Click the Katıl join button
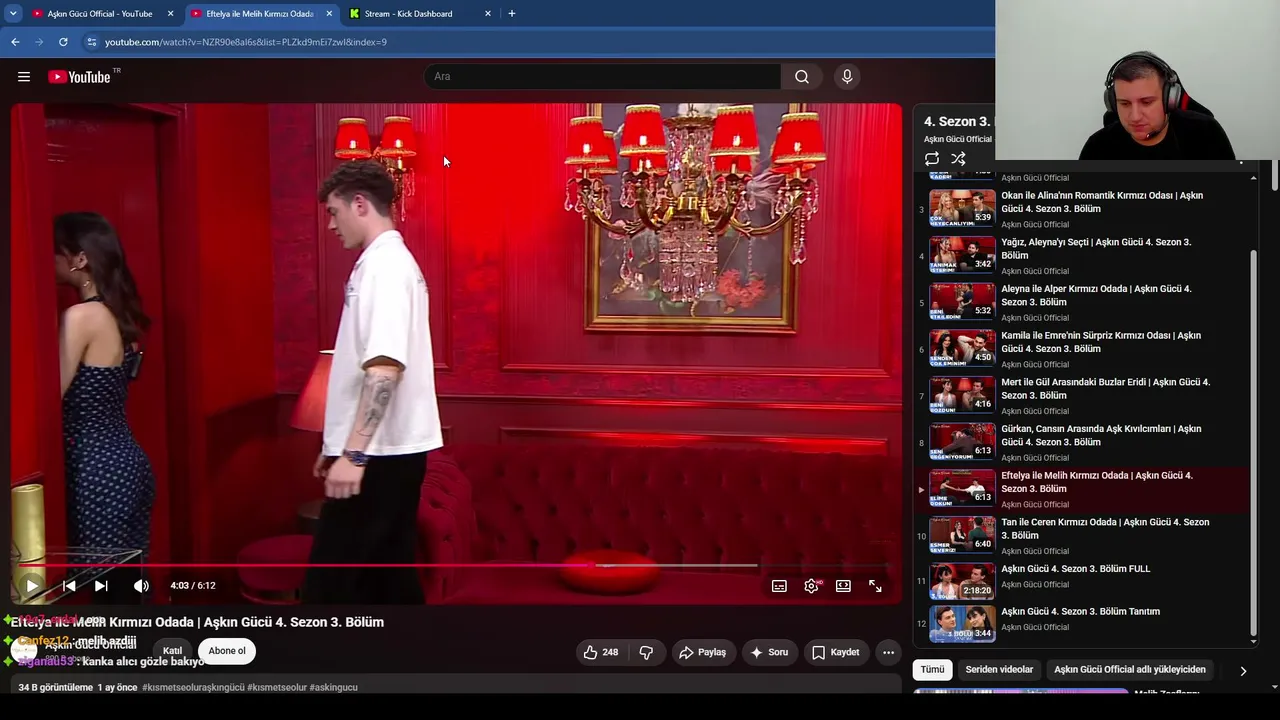Screen dimensions: 1280x720 click(x=172, y=651)
